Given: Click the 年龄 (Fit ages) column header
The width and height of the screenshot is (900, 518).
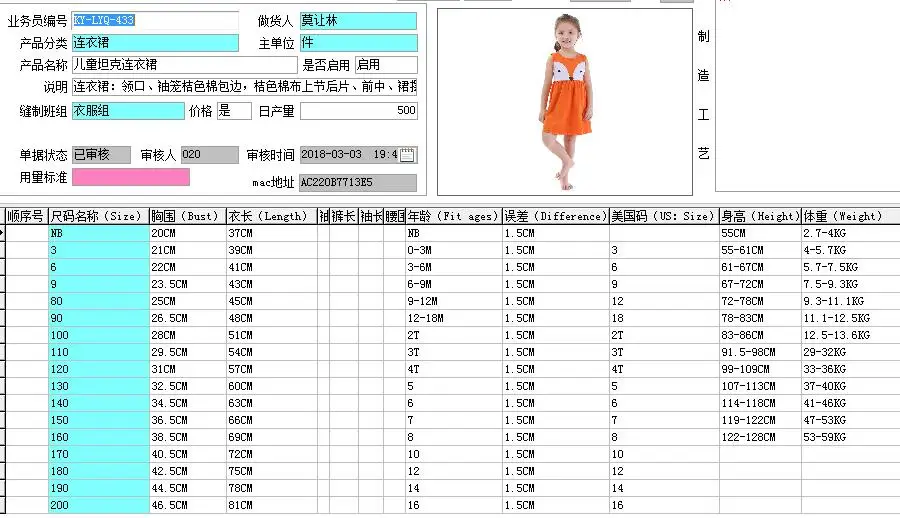Looking at the screenshot, I should [x=453, y=217].
